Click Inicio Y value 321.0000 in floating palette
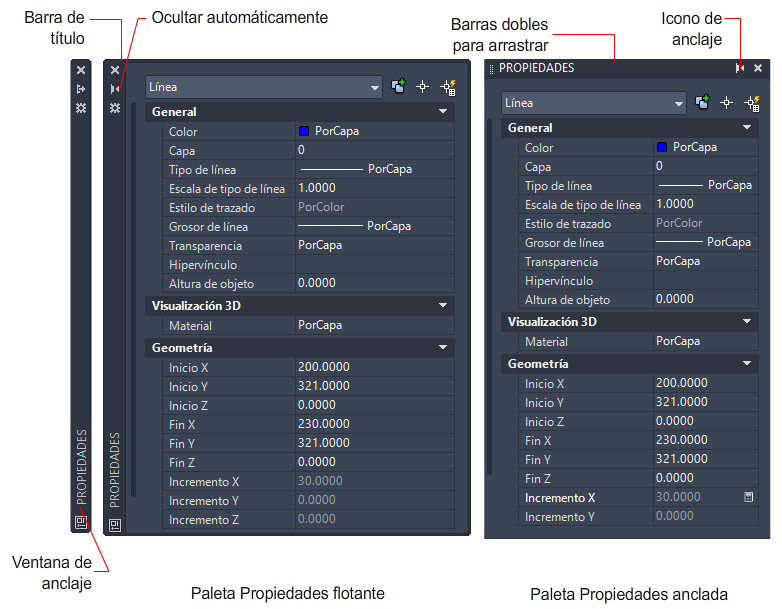This screenshot has height=609, width=782. (375, 386)
